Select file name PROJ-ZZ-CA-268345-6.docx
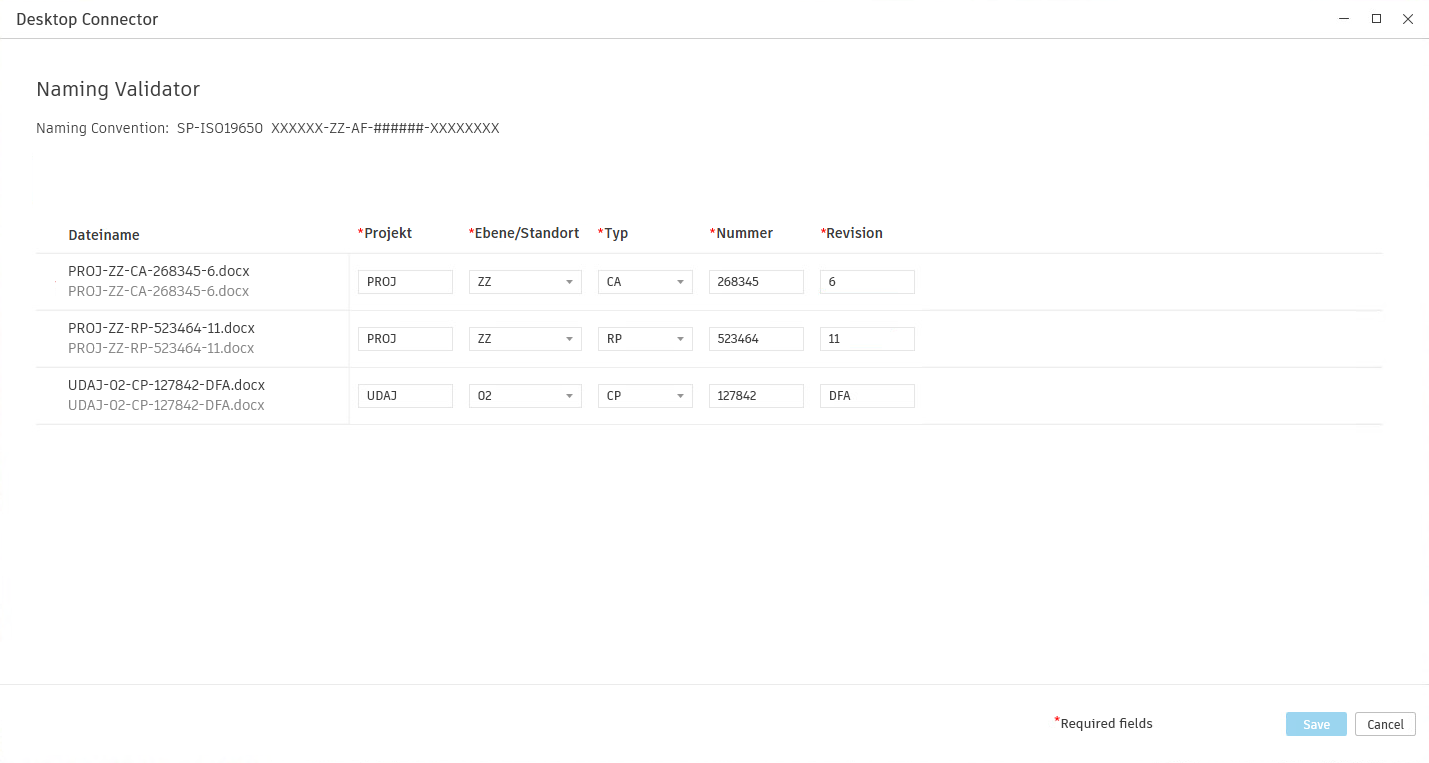This screenshot has height=763, width=1429. coord(159,271)
